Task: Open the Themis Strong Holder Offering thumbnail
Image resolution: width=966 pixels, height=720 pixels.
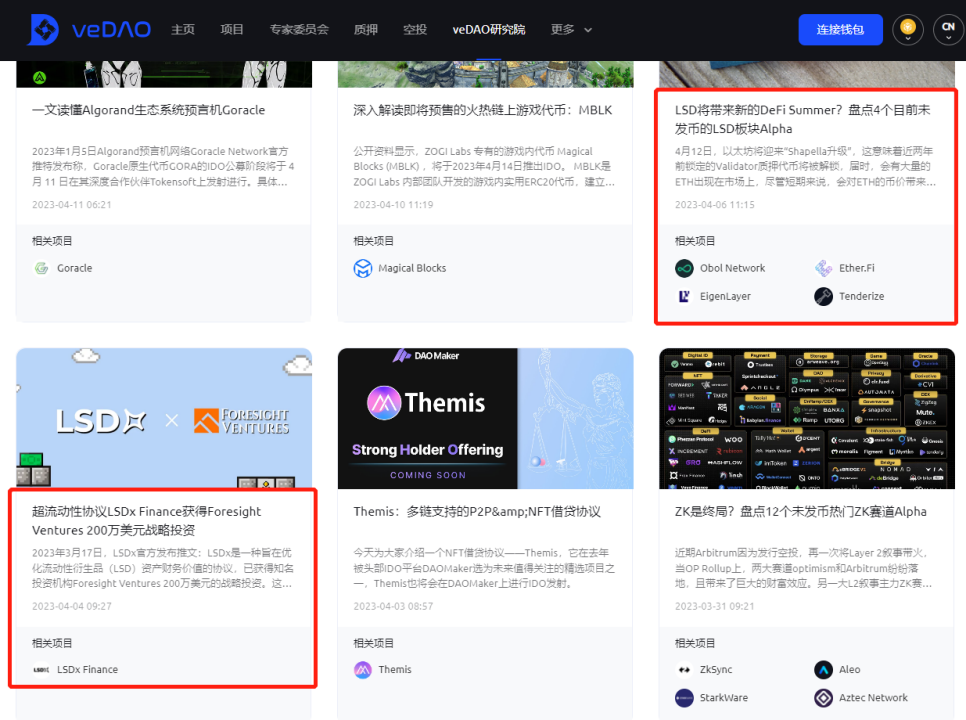Action: (485, 419)
